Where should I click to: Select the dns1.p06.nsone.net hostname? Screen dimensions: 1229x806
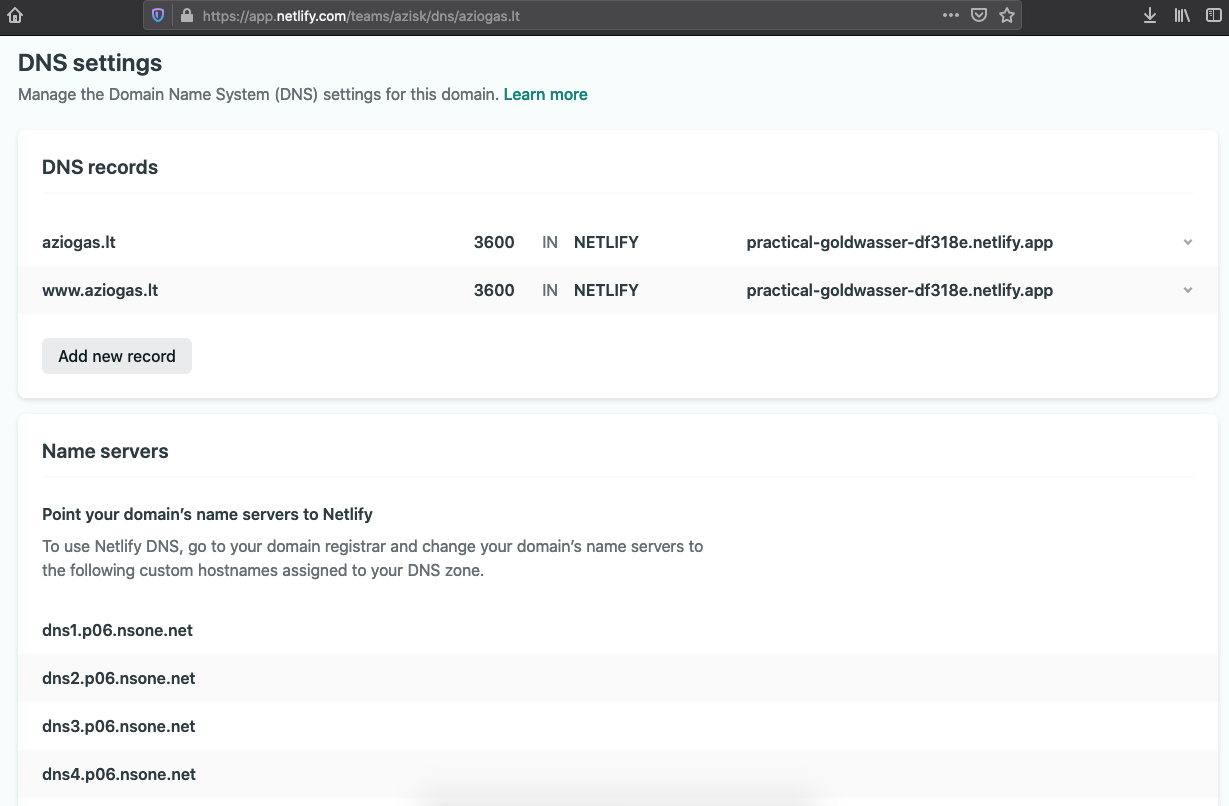coord(117,630)
